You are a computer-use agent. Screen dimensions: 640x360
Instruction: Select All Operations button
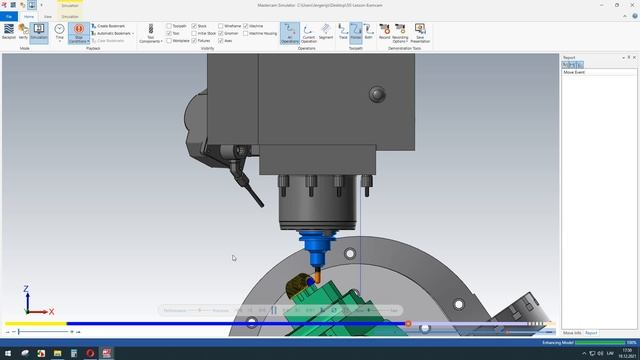pos(289,33)
